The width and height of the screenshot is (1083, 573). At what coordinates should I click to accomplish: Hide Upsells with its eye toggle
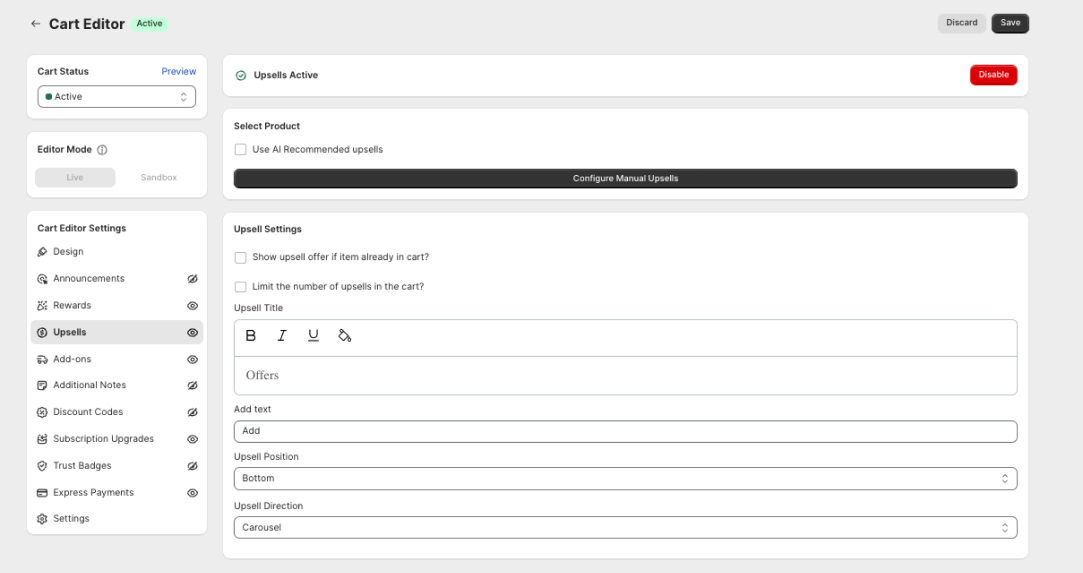(x=193, y=333)
